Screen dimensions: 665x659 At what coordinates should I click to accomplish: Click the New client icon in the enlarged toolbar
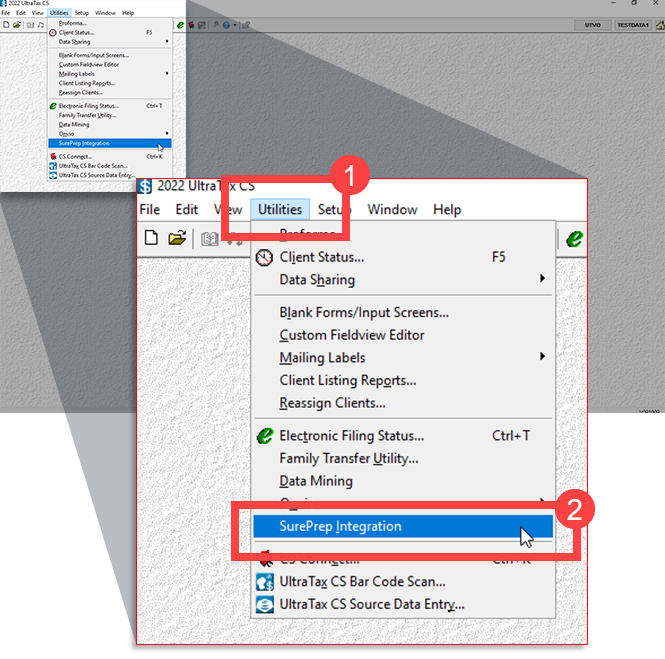click(x=151, y=238)
